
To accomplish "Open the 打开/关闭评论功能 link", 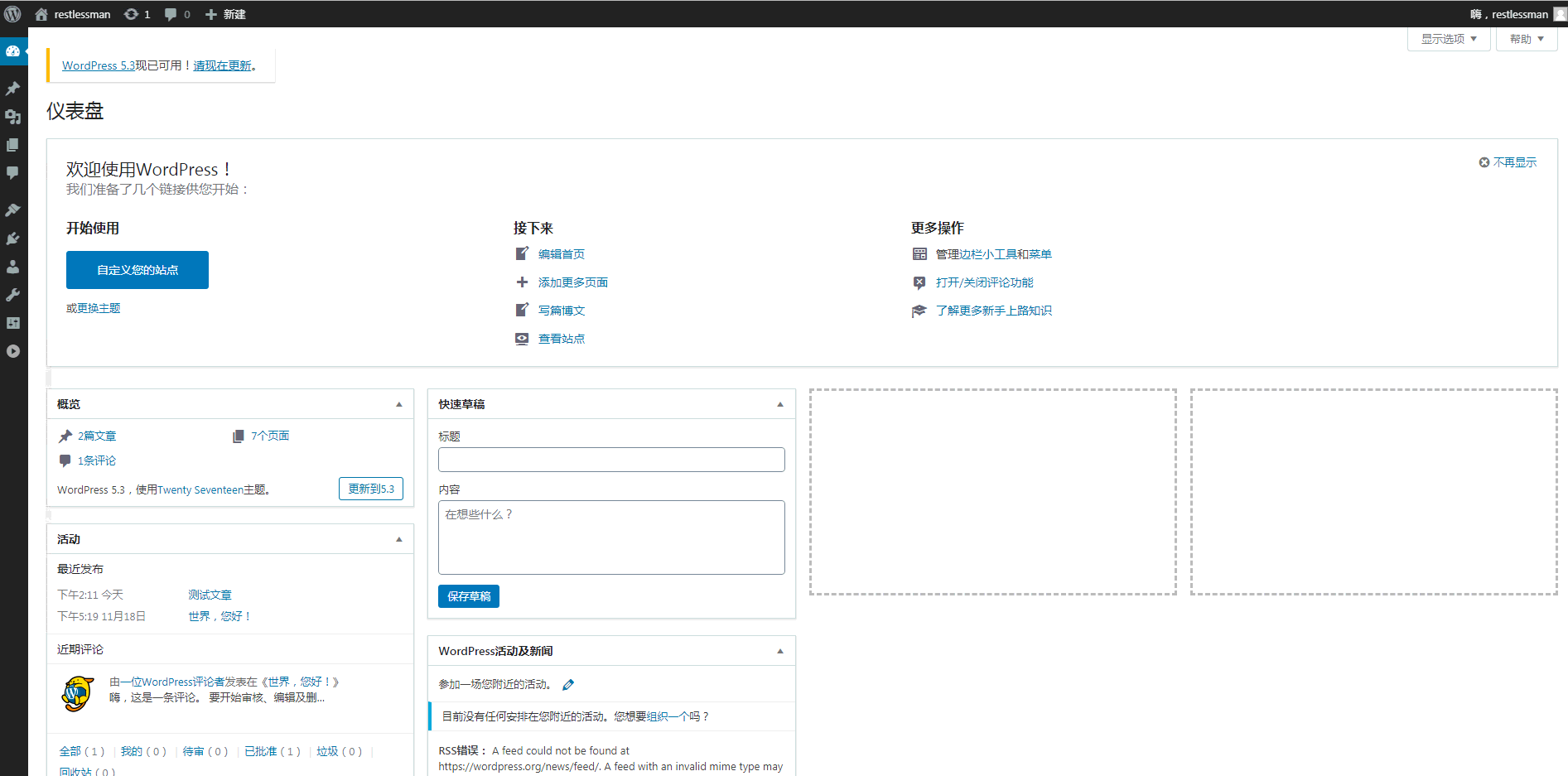I will 985,282.
